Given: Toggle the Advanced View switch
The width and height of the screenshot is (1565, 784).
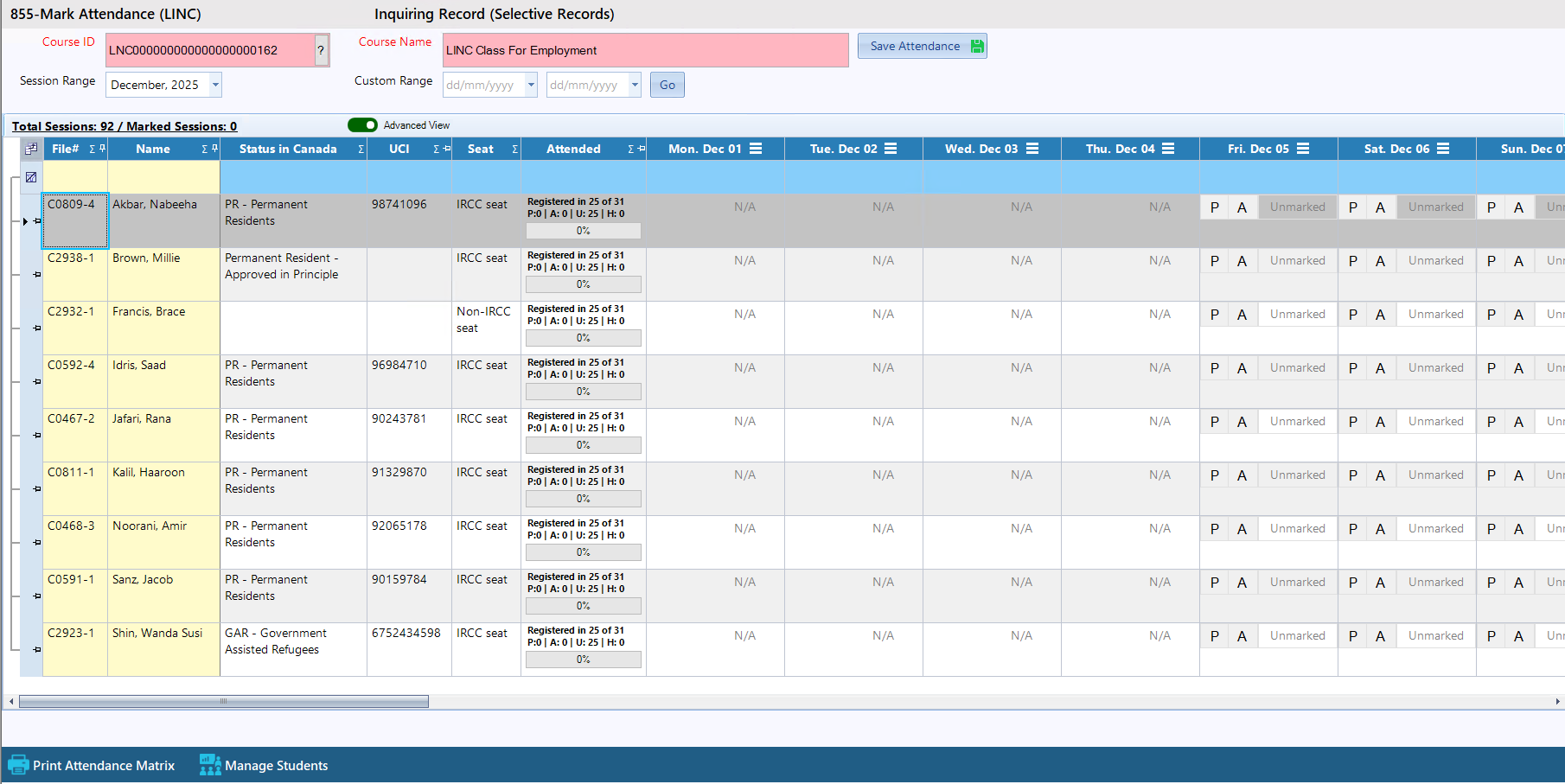Looking at the screenshot, I should coord(362,125).
